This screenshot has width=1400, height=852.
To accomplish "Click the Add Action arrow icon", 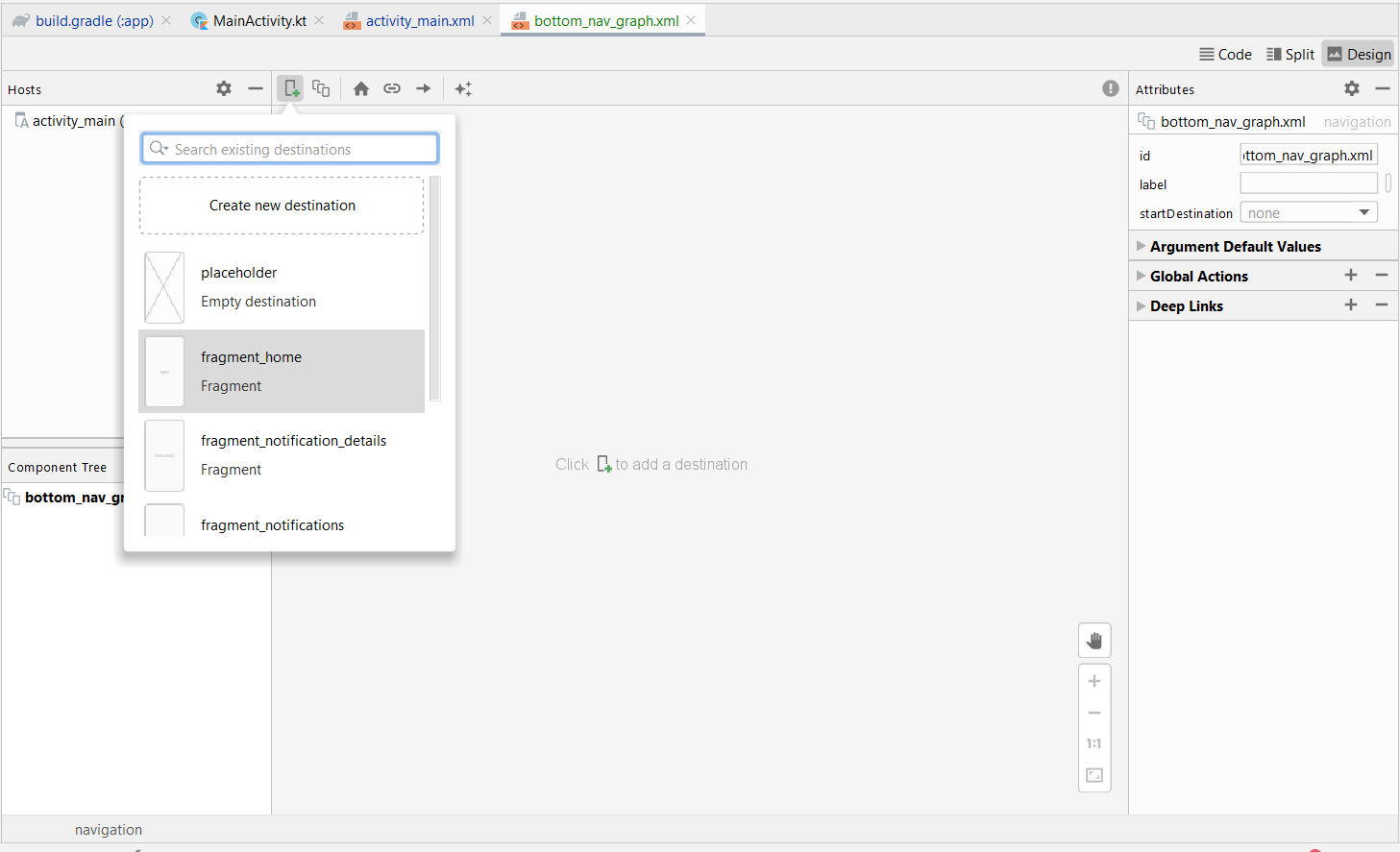I will click(x=424, y=88).
